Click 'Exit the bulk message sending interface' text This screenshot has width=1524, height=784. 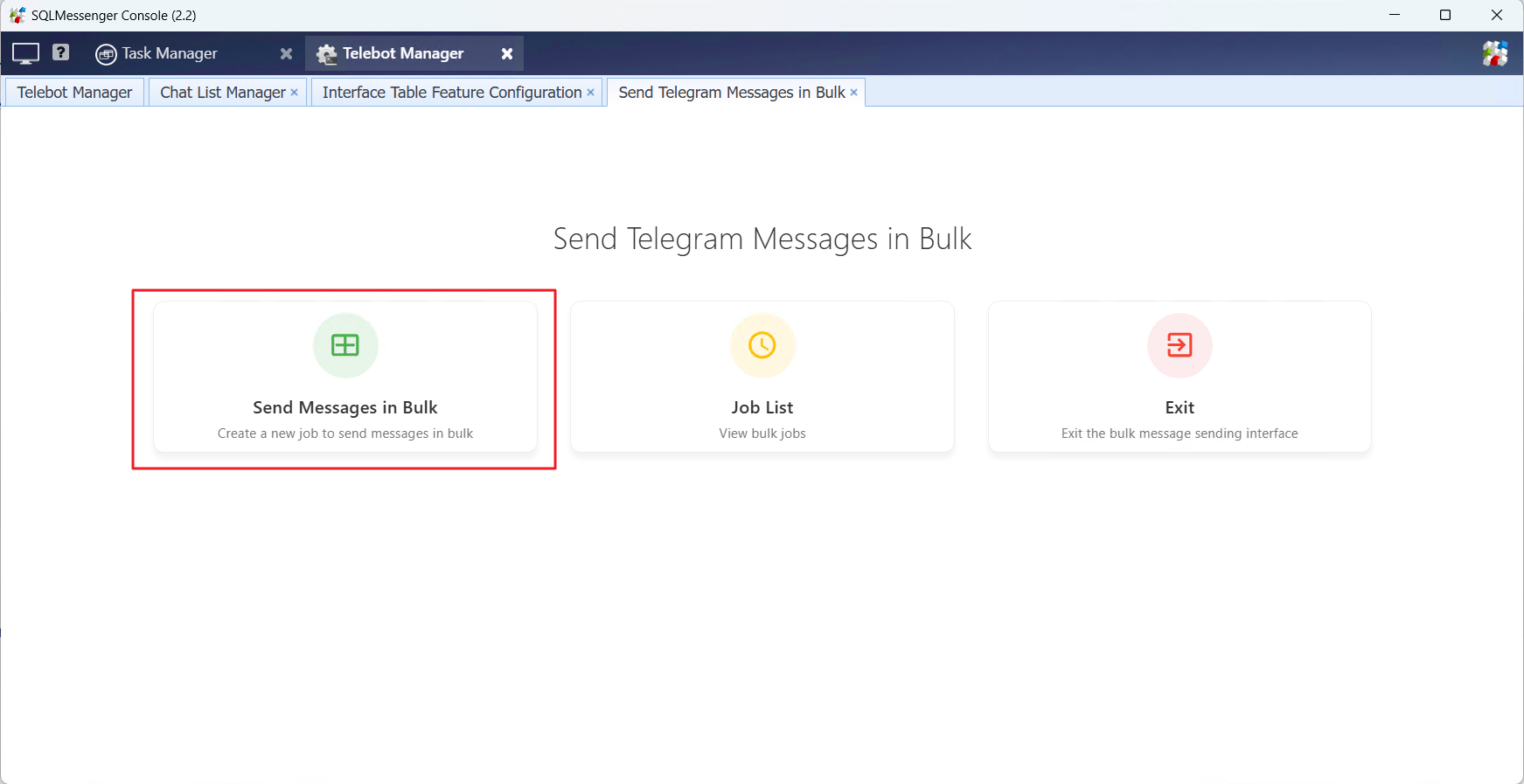1180,434
